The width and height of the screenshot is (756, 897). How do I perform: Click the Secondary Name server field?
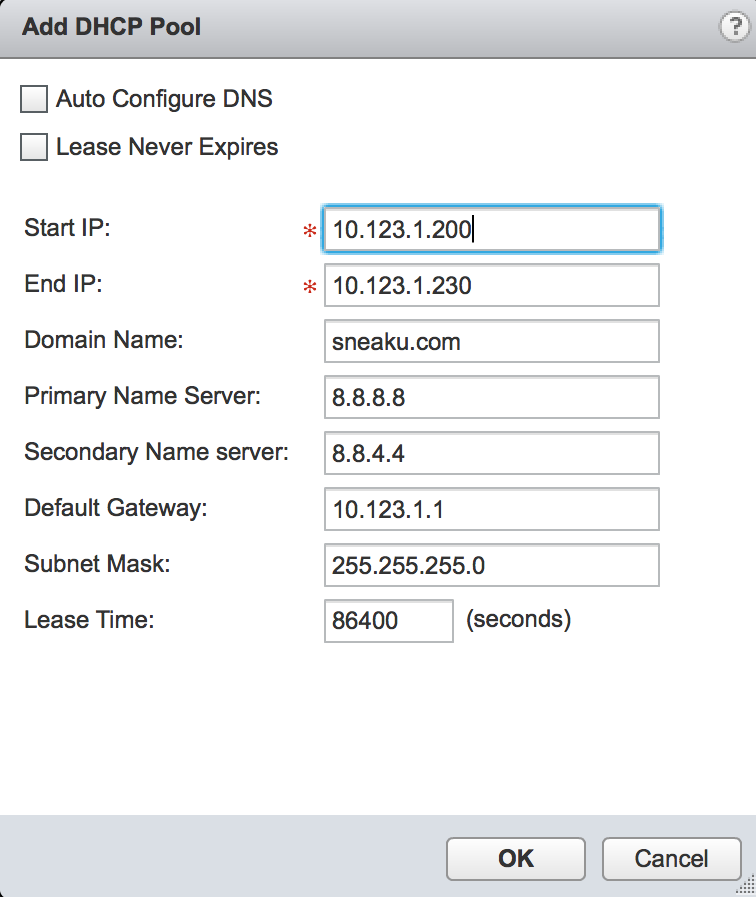click(492, 453)
